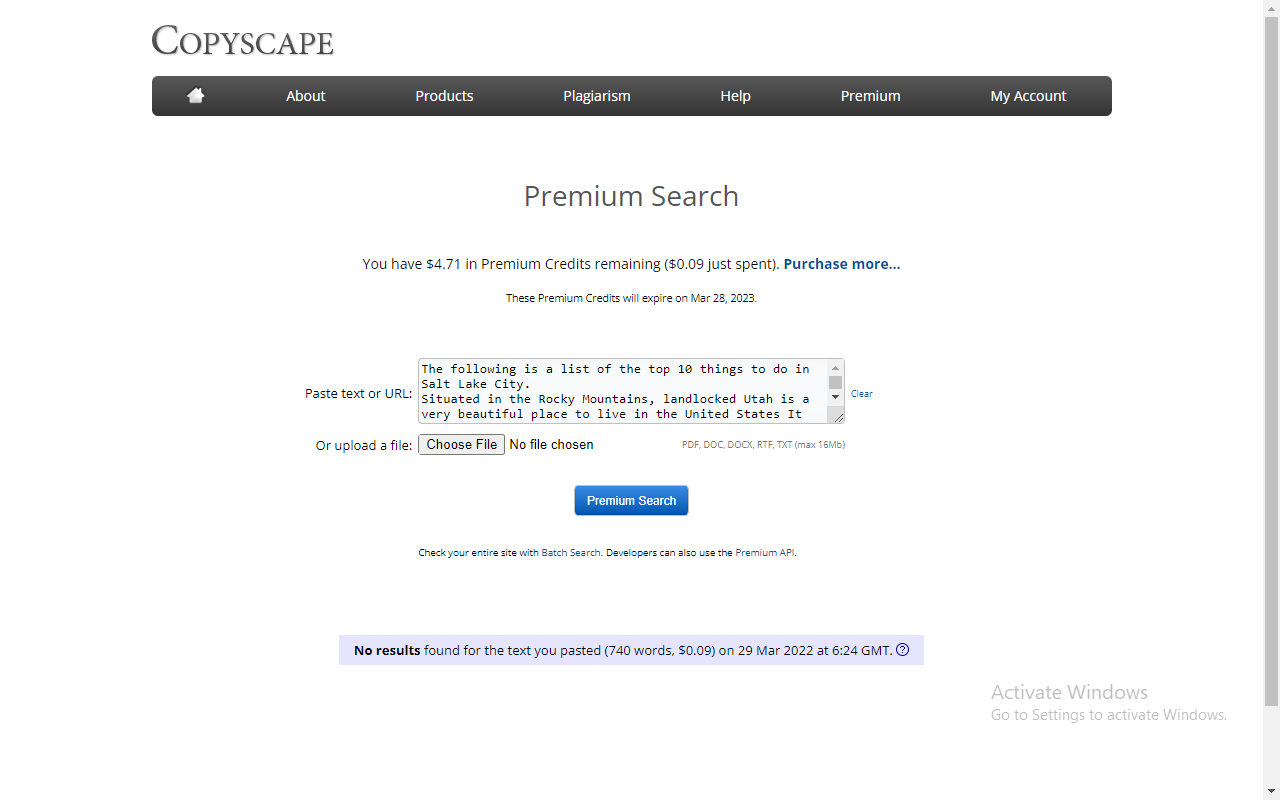
Task: Open the Plagiarism menu
Action: coord(597,96)
